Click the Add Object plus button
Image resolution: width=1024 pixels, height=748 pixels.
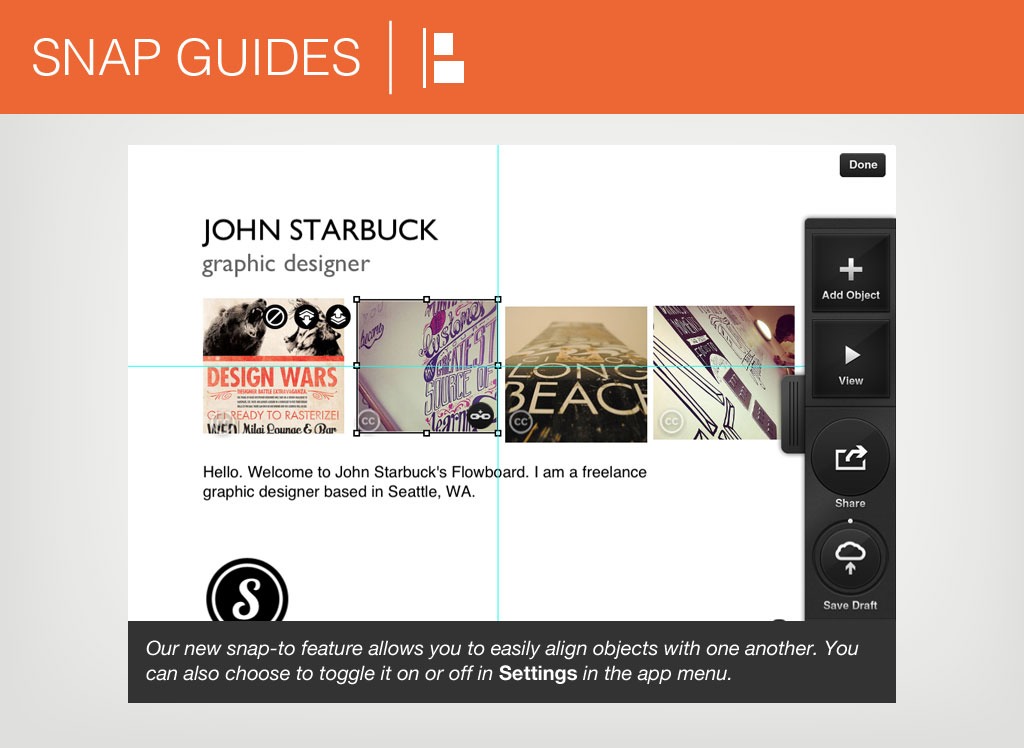(x=850, y=274)
